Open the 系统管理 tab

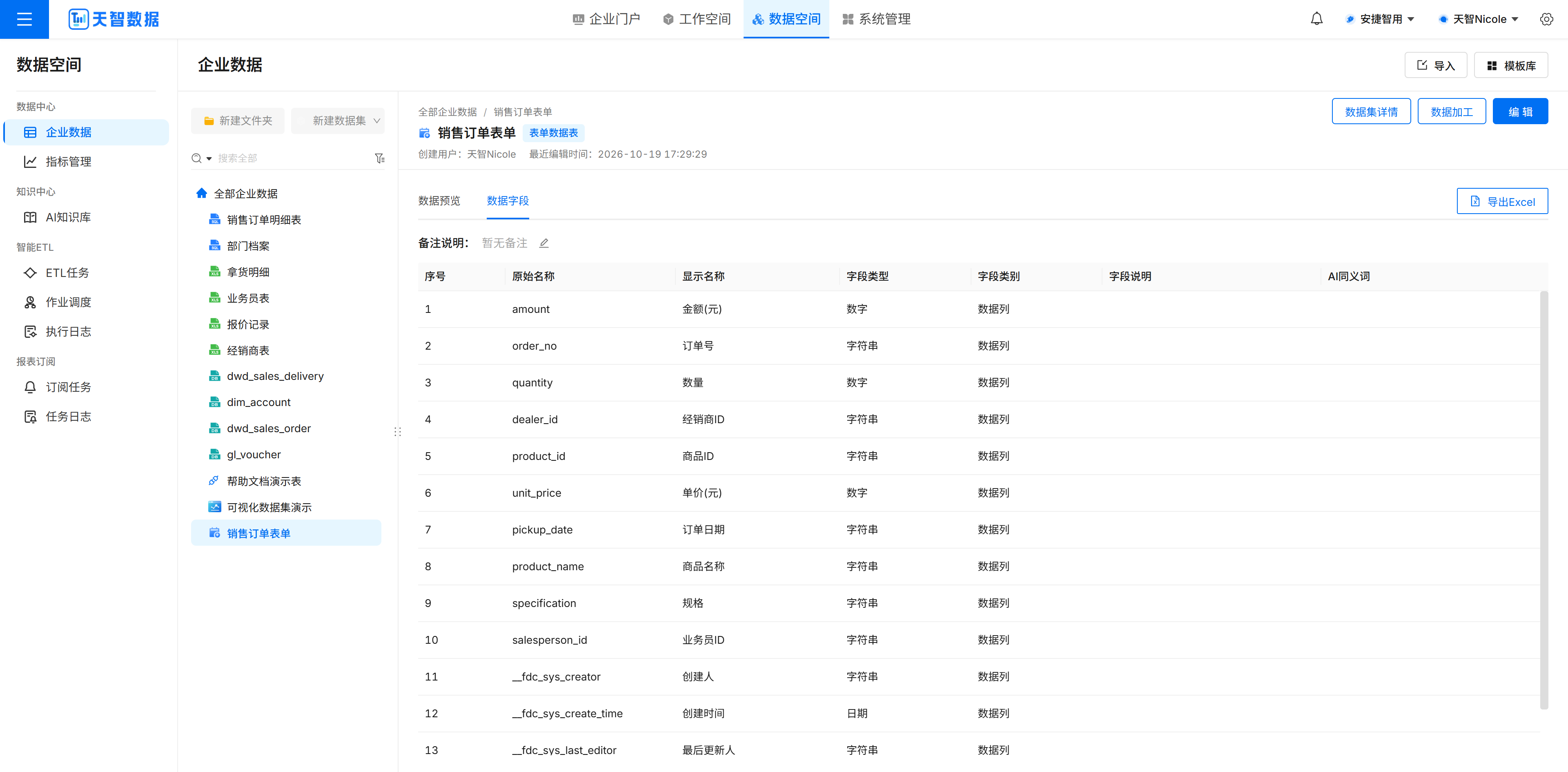(x=877, y=19)
